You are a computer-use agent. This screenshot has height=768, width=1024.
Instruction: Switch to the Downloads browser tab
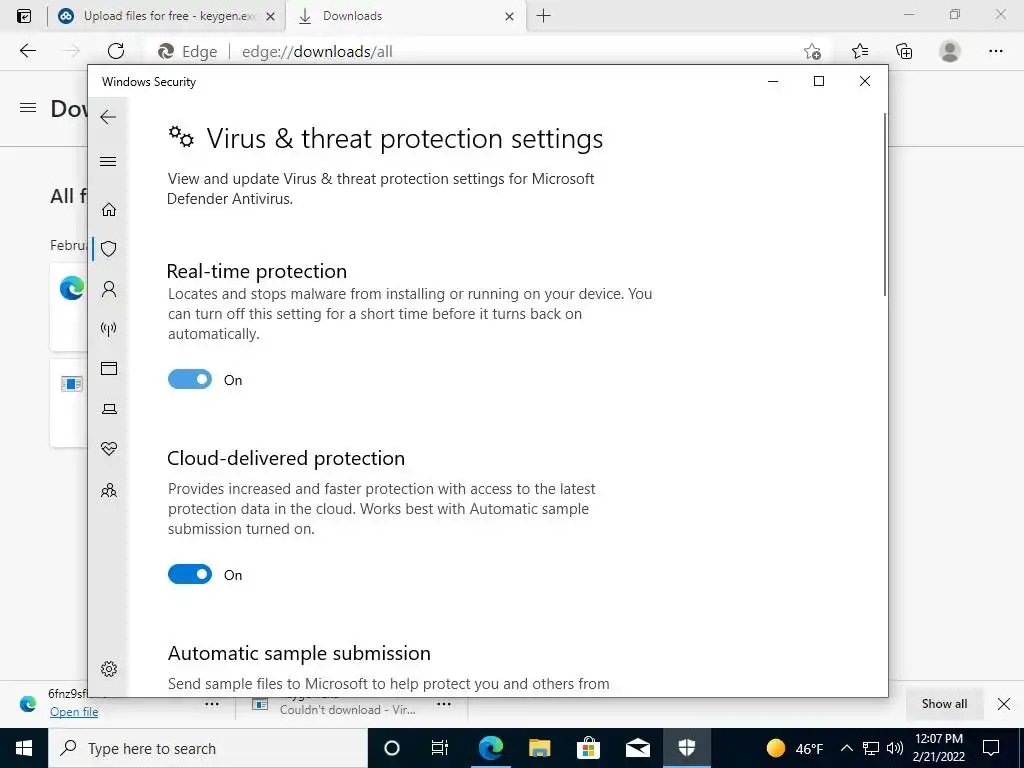(x=405, y=16)
